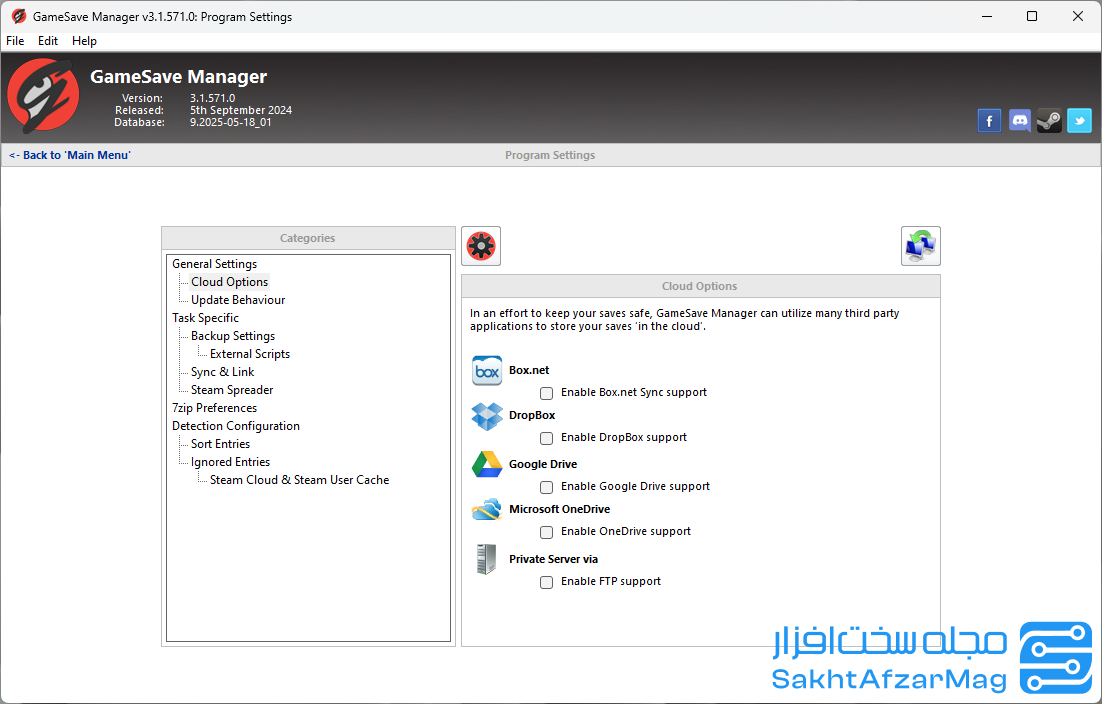This screenshot has height=704, width=1102.
Task: Click the DropBox heading text
Action: pyautogui.click(x=531, y=415)
